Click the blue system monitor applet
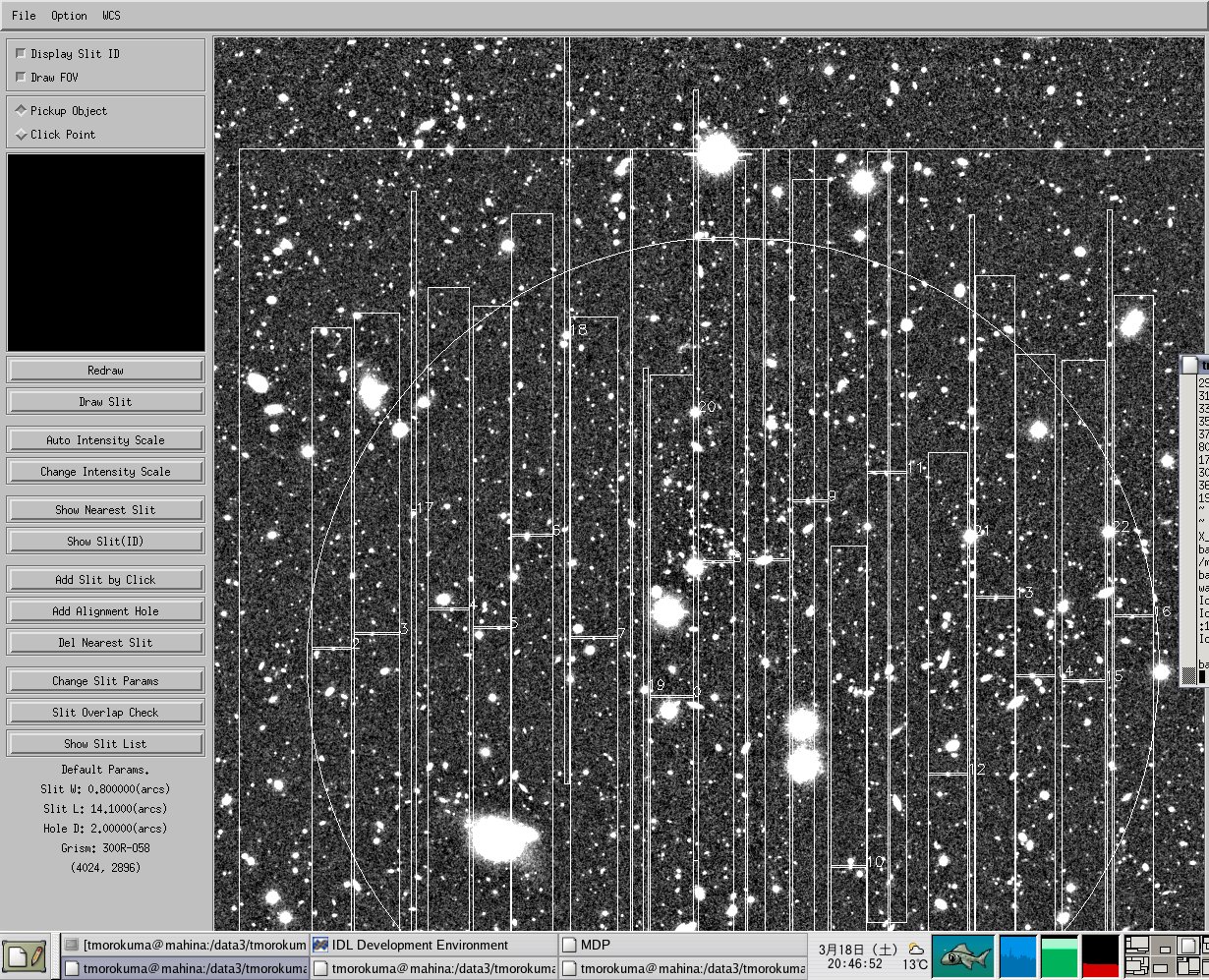 tap(1017, 955)
